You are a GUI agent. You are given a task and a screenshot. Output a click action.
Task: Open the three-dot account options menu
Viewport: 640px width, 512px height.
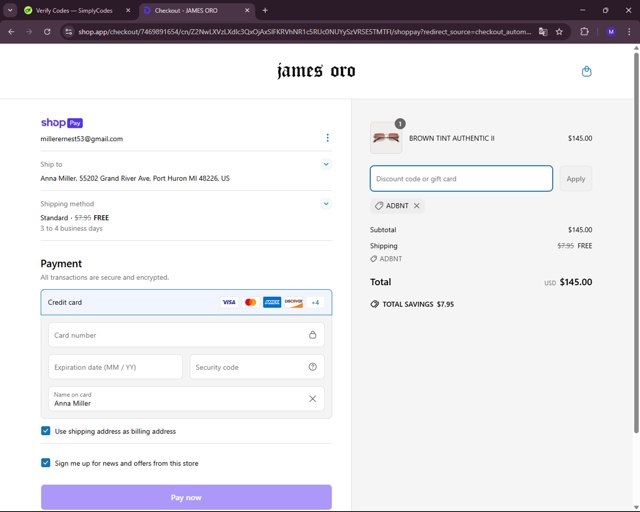(327, 138)
